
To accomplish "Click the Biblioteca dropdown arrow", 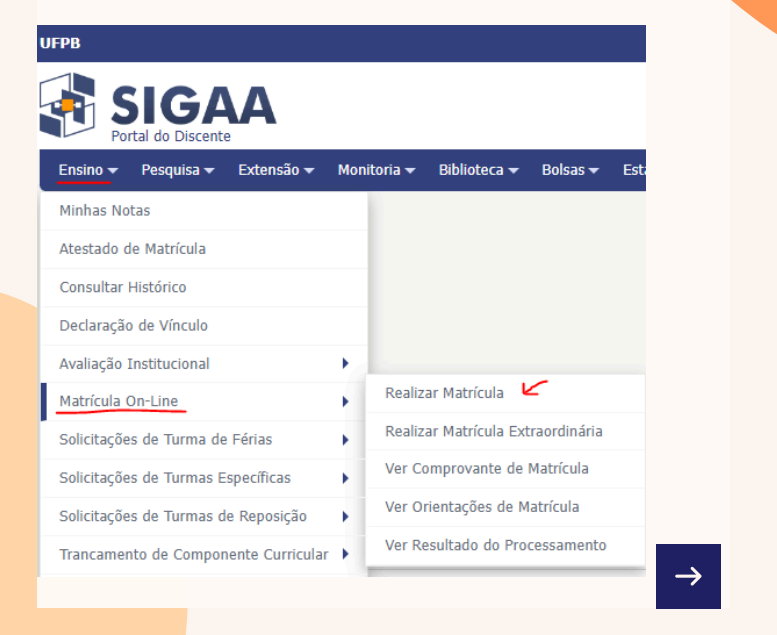I will coord(514,171).
